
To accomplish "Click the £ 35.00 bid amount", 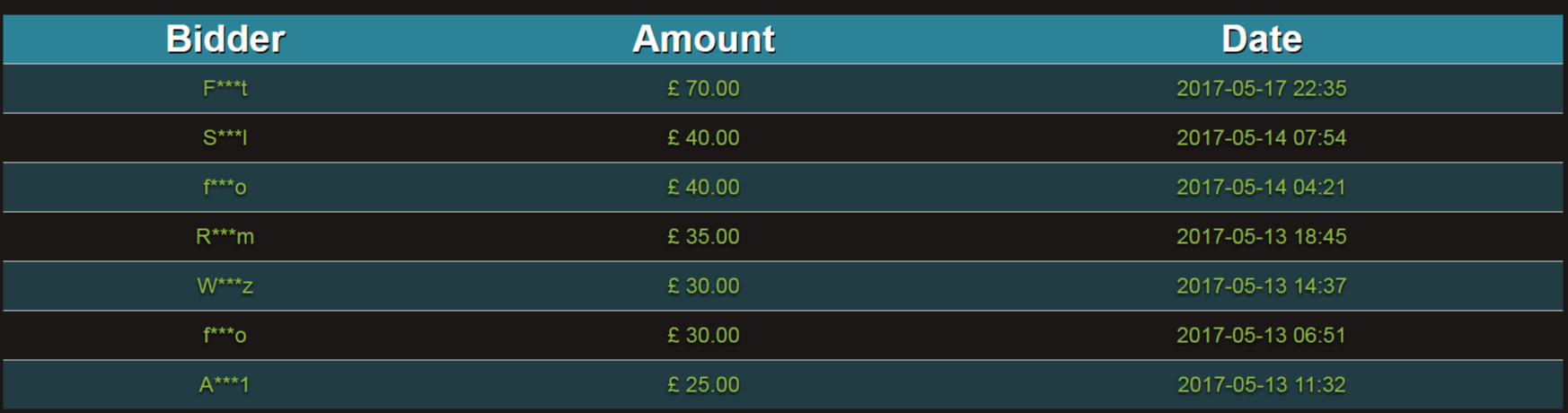I will [x=703, y=237].
